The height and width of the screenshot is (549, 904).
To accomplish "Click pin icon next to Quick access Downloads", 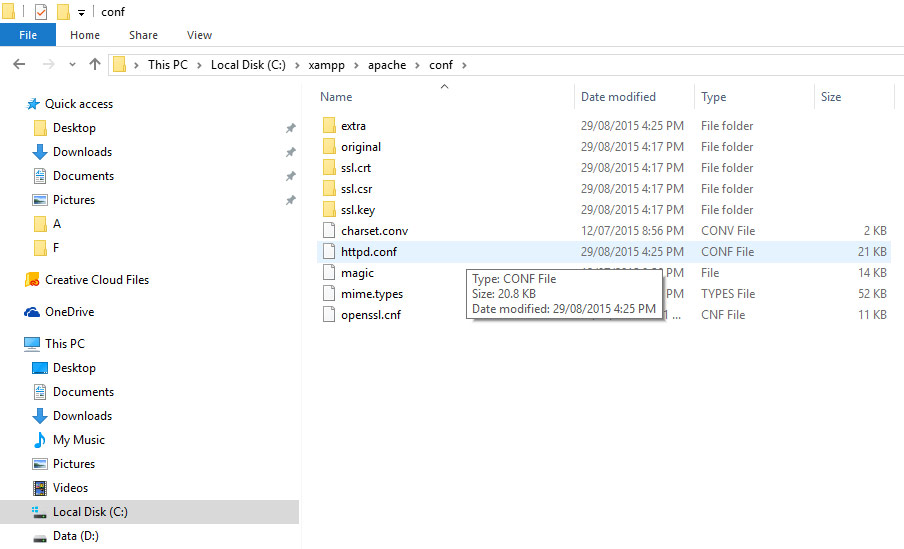I will 291,152.
